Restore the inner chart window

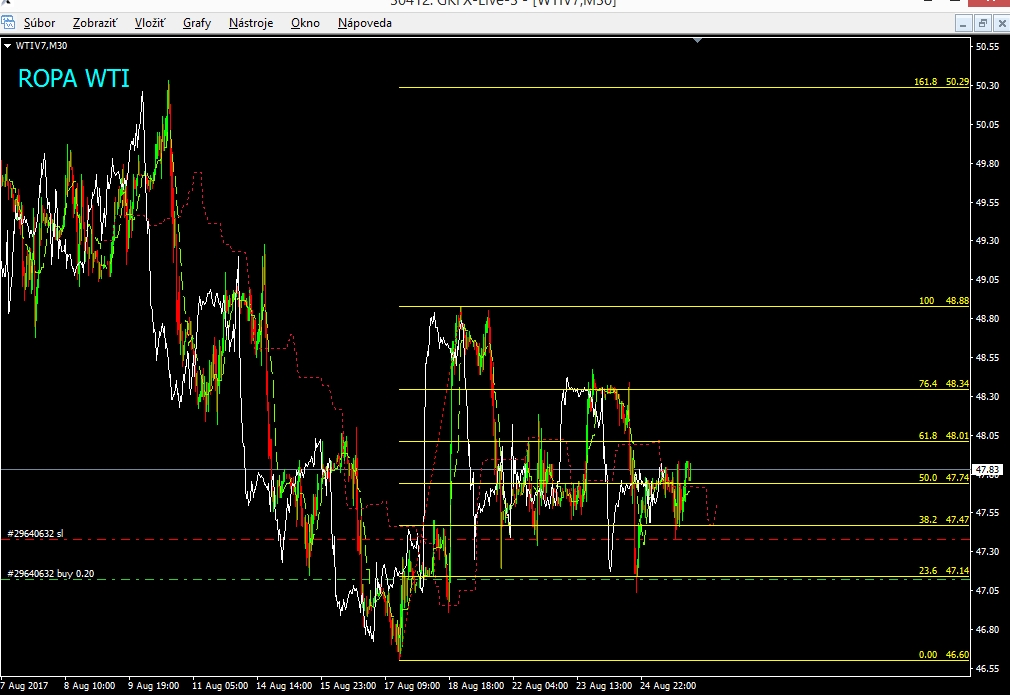coord(982,24)
